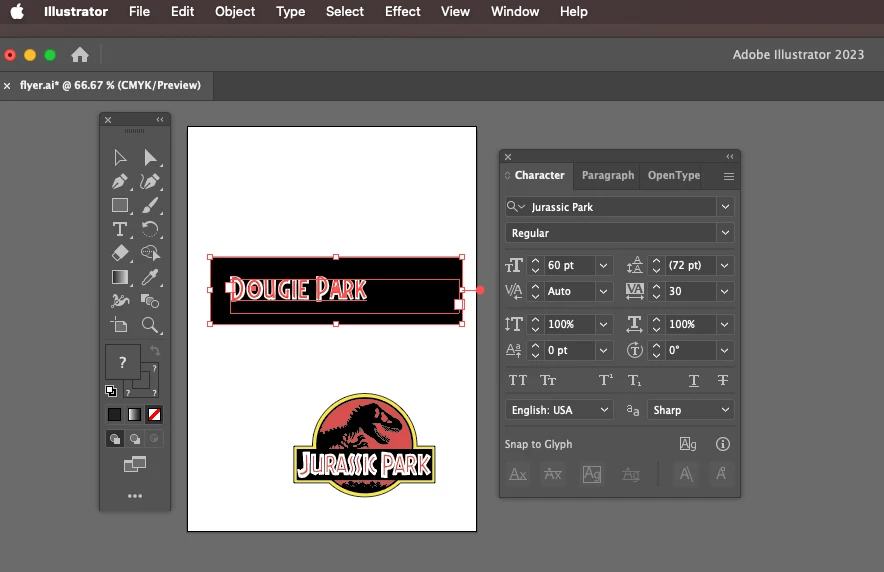Select the Eraser tool
884x572 pixels.
(120, 253)
